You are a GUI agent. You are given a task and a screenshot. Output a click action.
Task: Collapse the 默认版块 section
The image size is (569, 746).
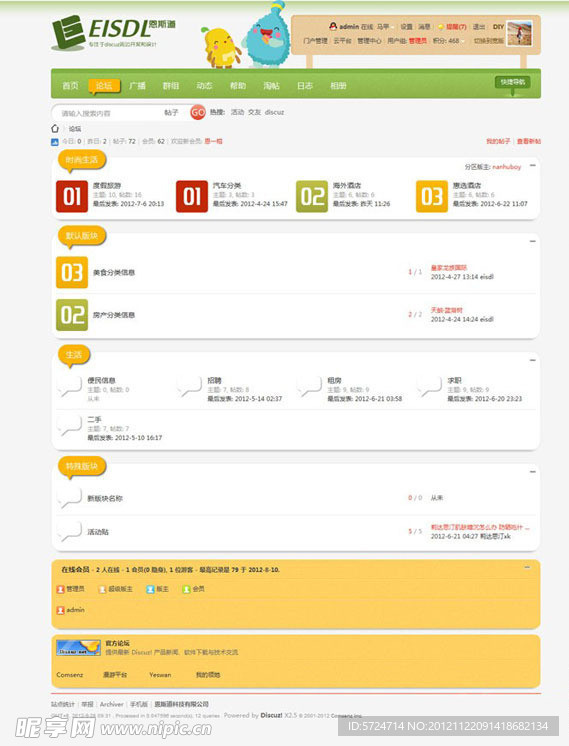click(x=533, y=242)
